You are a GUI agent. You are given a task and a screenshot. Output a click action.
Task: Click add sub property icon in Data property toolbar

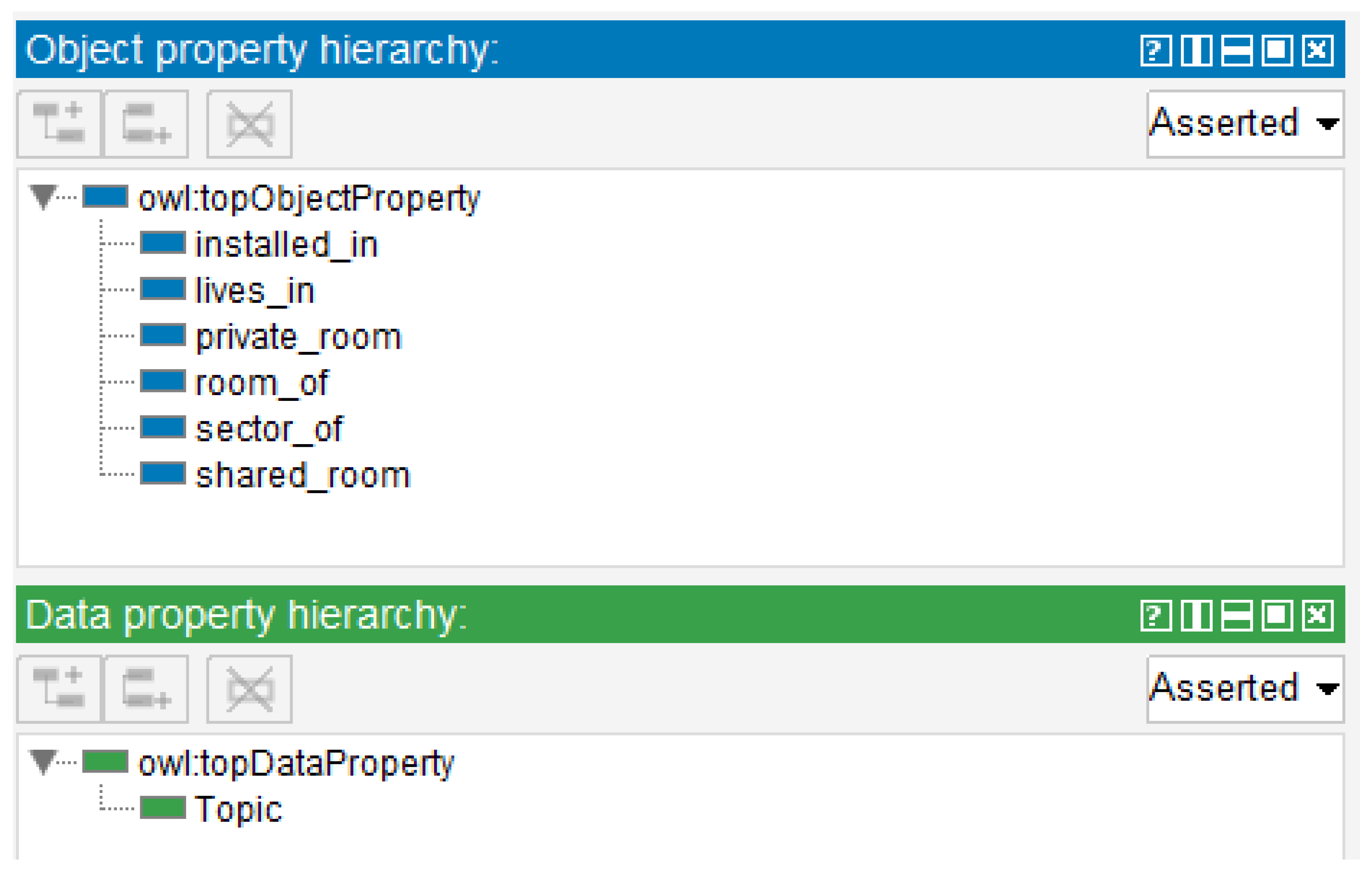click(59, 689)
